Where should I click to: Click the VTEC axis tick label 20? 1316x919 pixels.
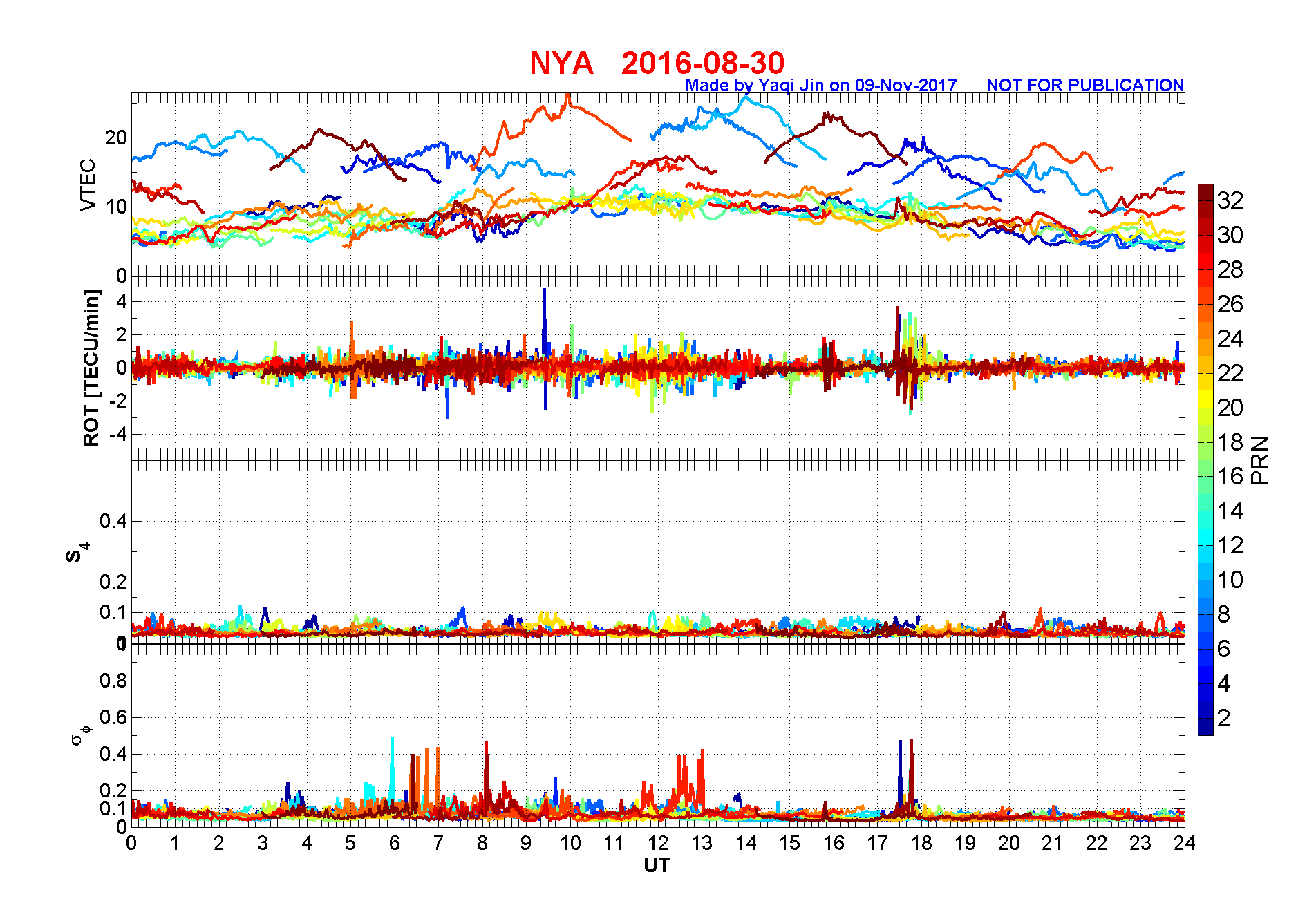click(x=116, y=138)
